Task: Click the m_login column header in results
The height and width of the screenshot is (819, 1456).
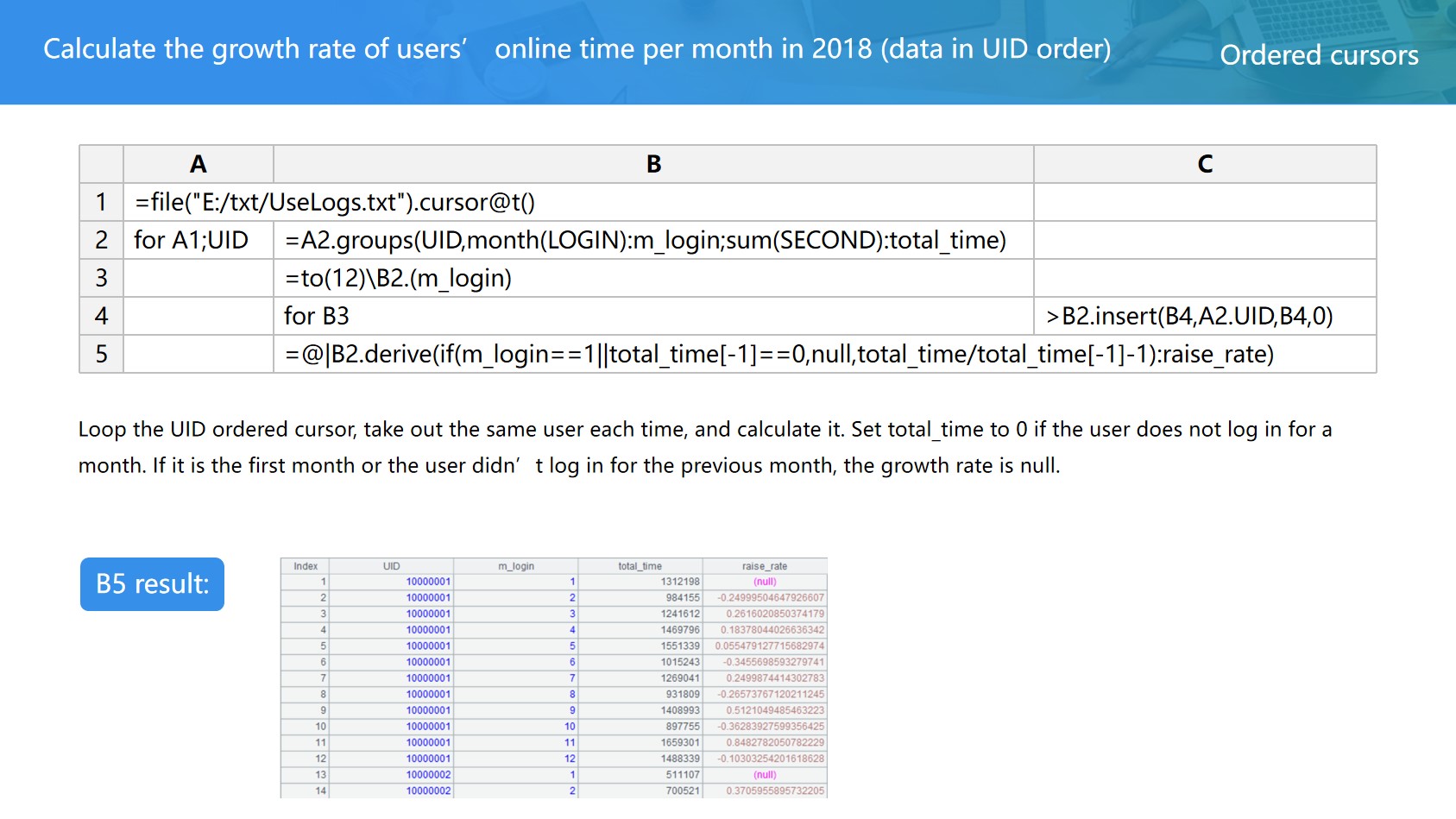Action: tap(515, 566)
